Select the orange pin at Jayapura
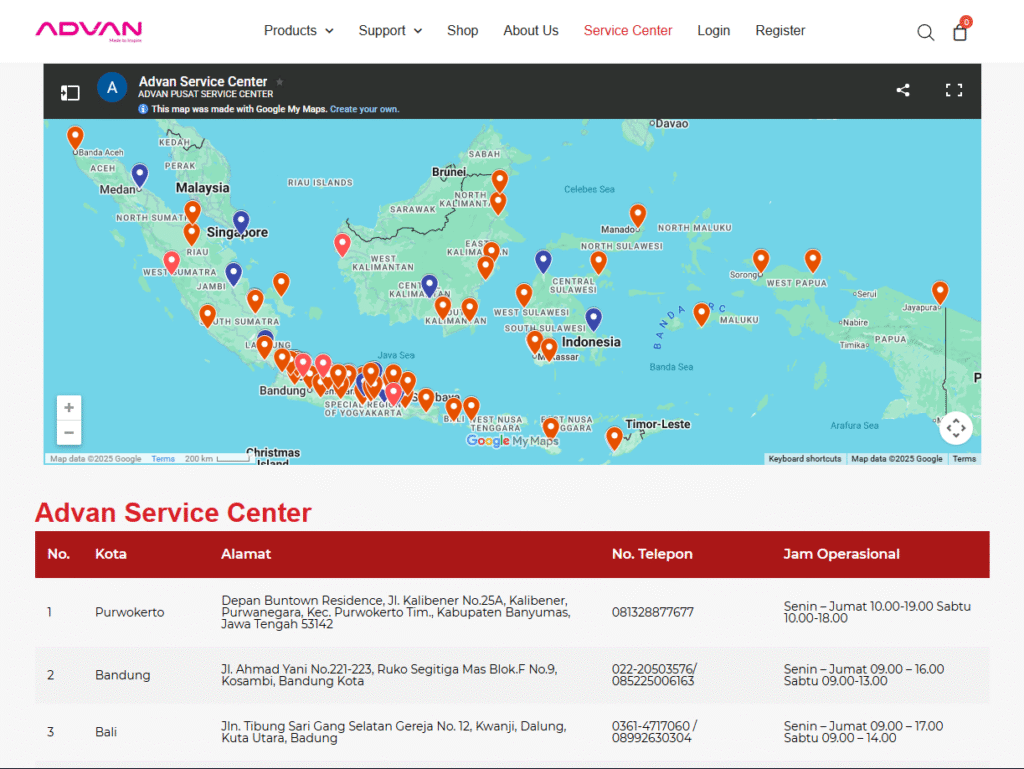This screenshot has width=1024, height=769. tap(940, 294)
